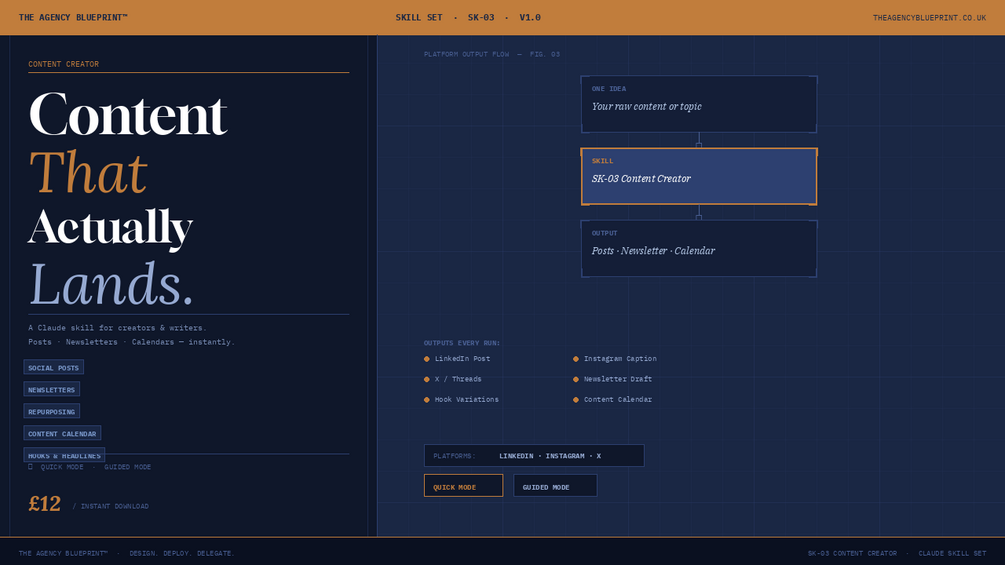Click the blue italic word 'Lands.'
The height and width of the screenshot is (565, 1005).
pyautogui.click(x=111, y=284)
